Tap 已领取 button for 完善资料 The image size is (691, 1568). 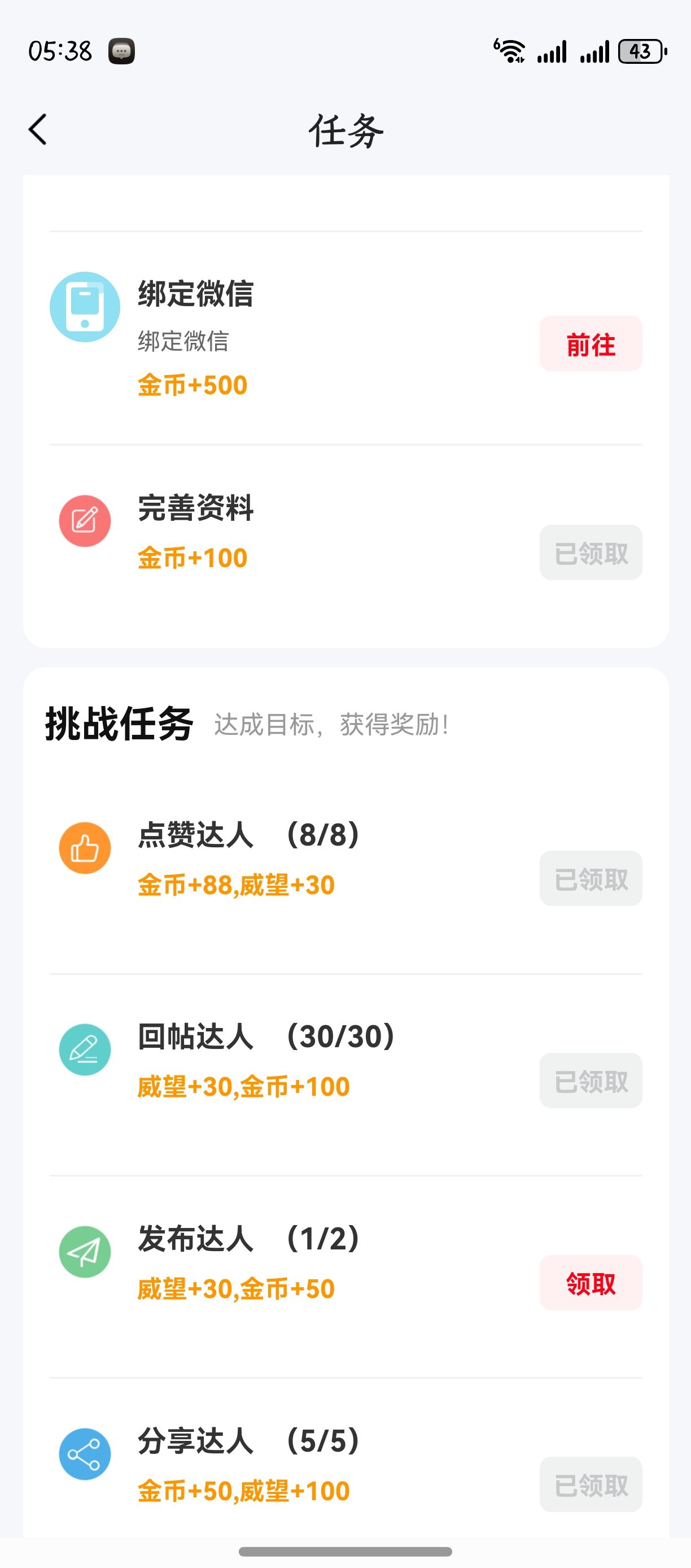click(x=591, y=552)
